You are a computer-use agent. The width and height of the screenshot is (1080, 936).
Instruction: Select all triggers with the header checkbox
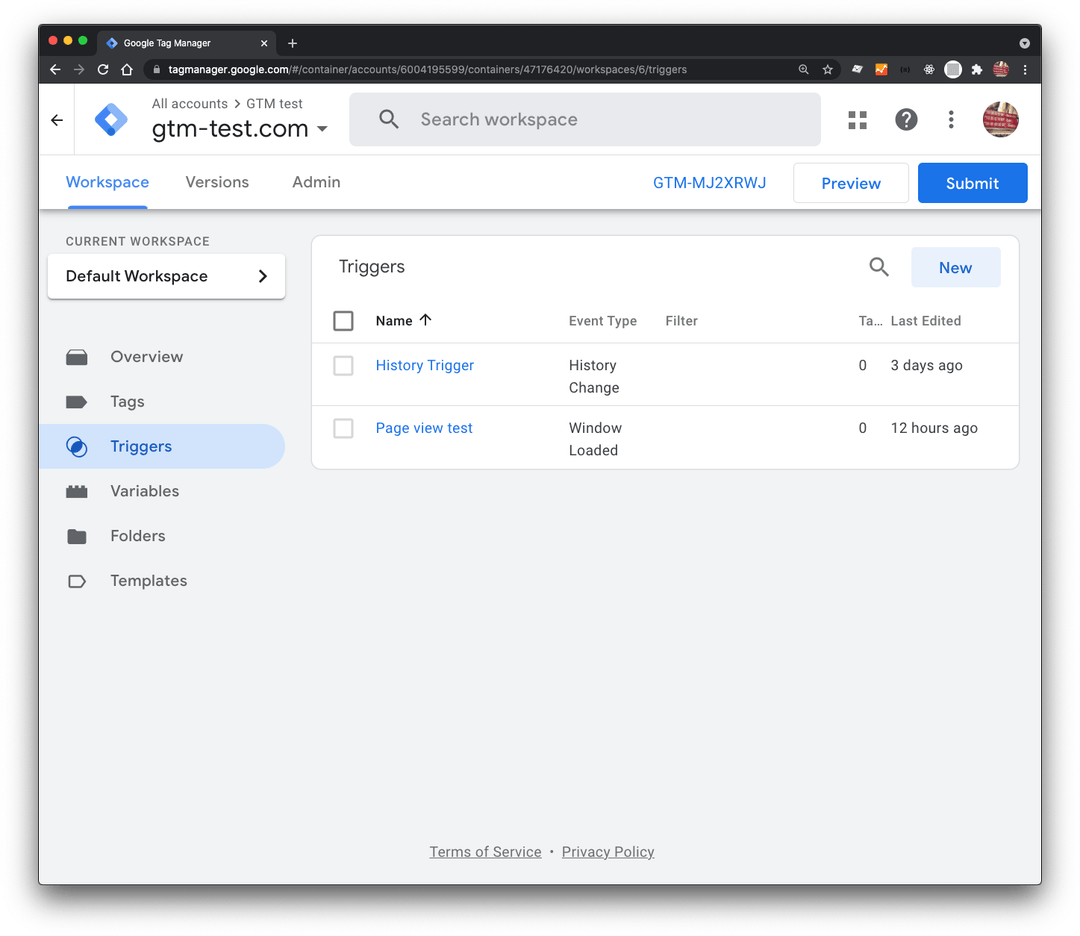pyautogui.click(x=343, y=320)
